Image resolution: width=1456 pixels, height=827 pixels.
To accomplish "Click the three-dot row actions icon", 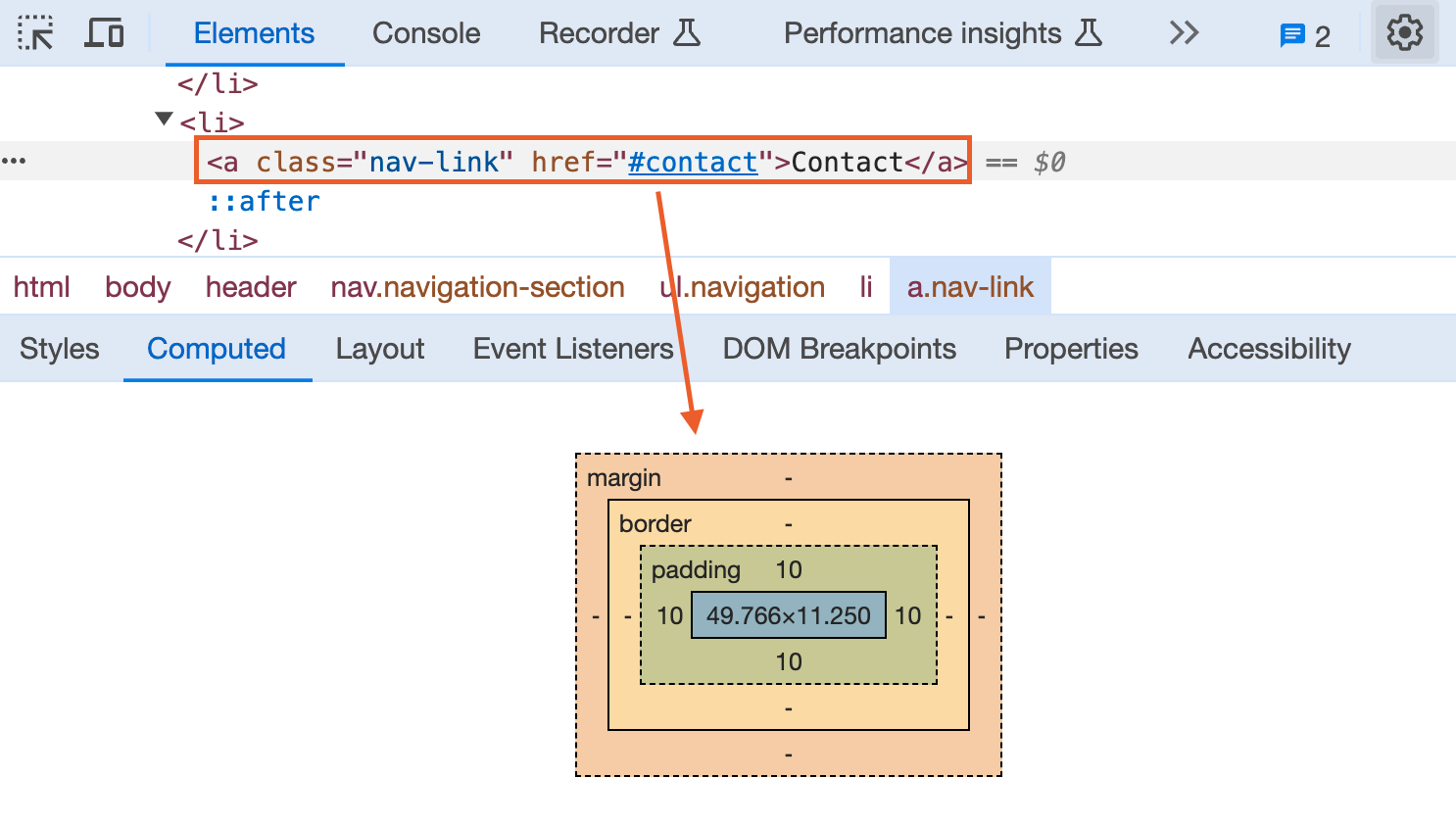I will (x=14, y=161).
